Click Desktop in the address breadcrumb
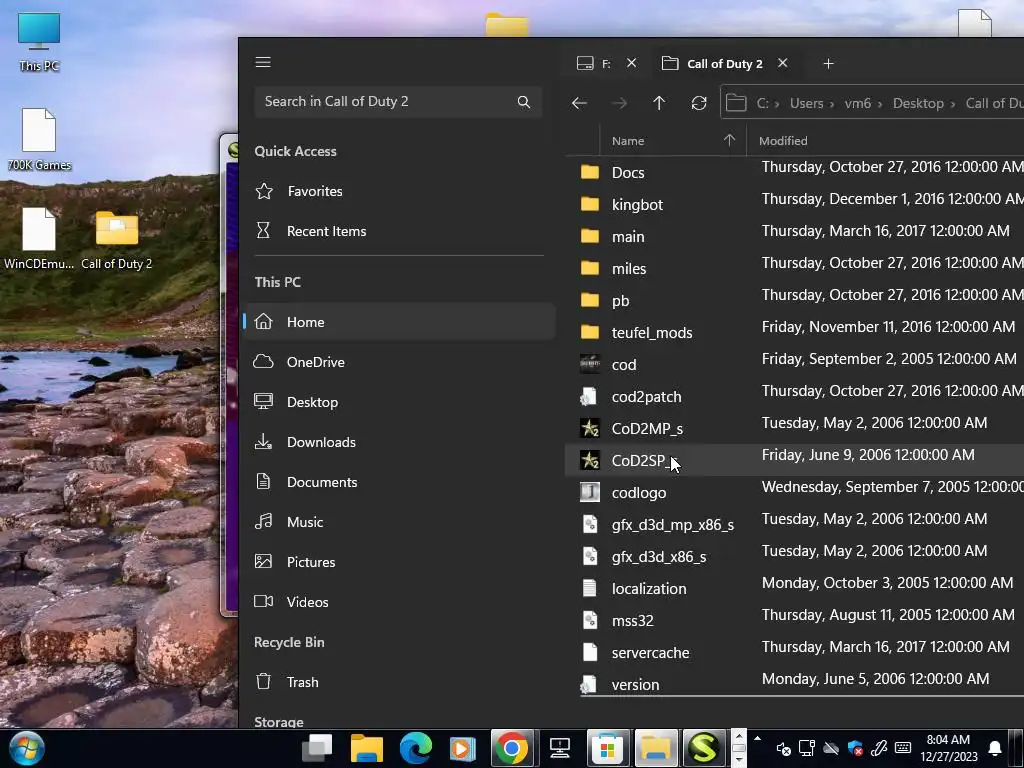The image size is (1024, 768). 918,103
